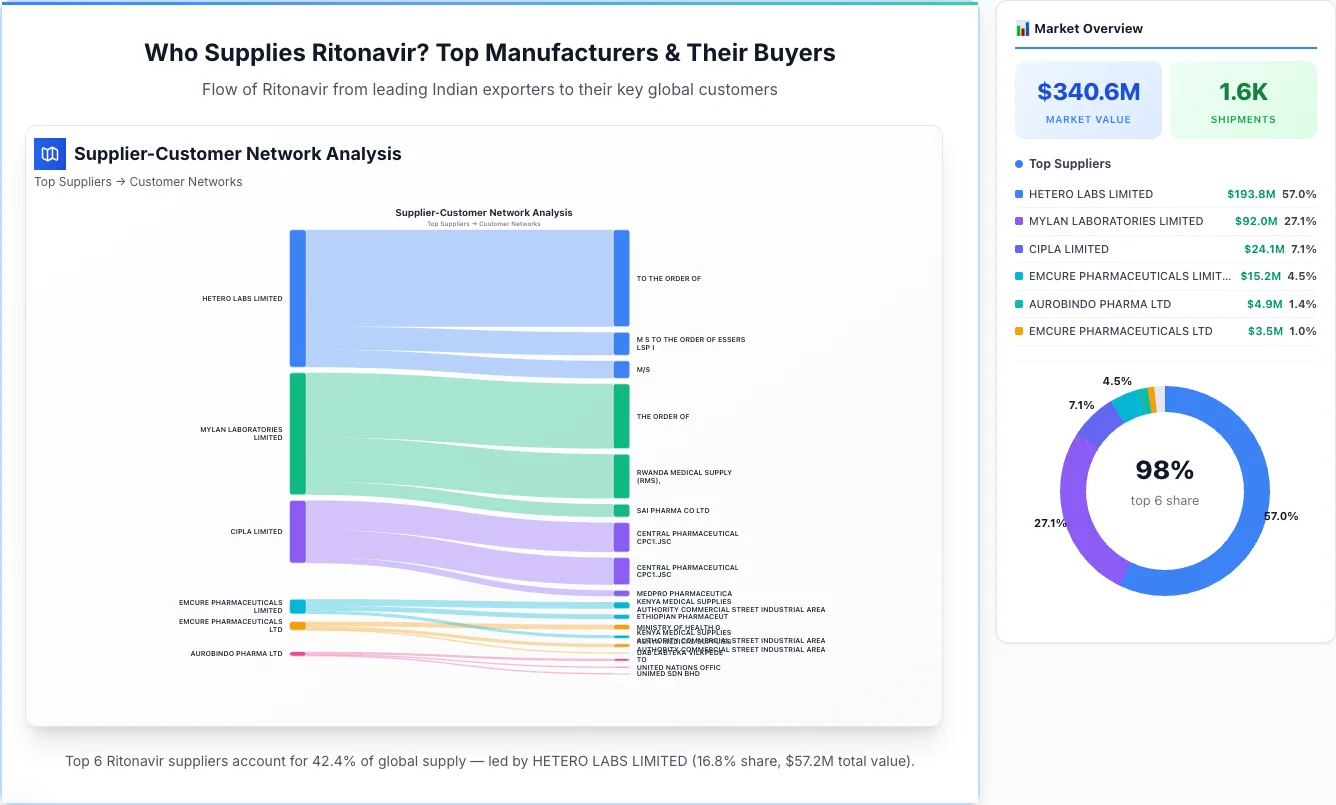Viewport: 1336px width, 805px height.
Task: Click the blue legend square for HETERO LABS LIMITED
Action: coord(1019,194)
